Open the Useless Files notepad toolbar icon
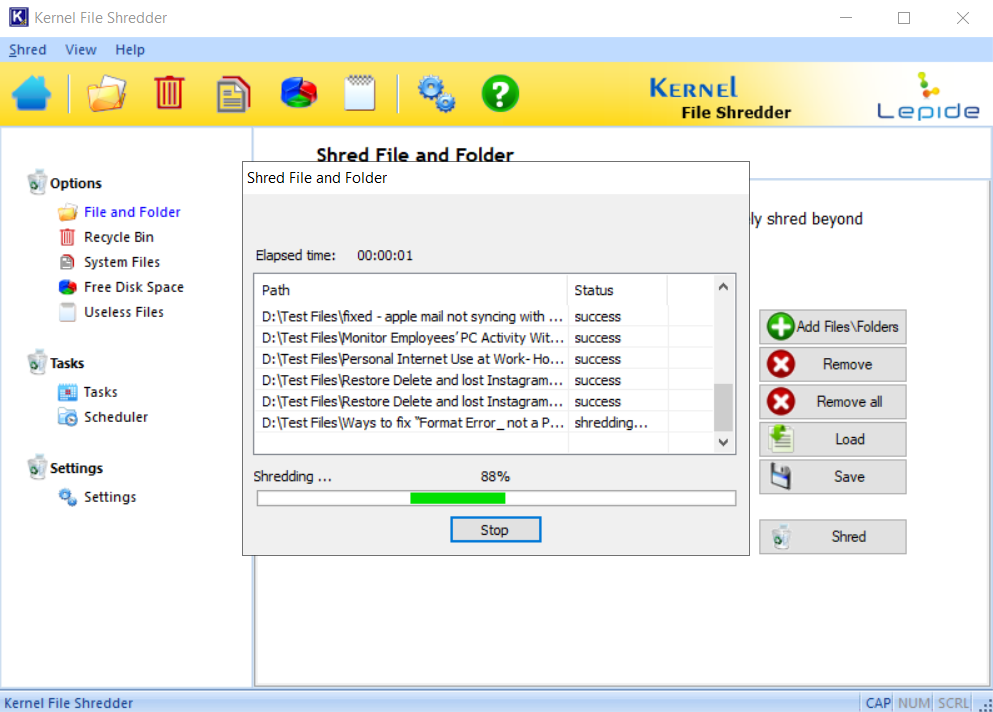 (360, 93)
